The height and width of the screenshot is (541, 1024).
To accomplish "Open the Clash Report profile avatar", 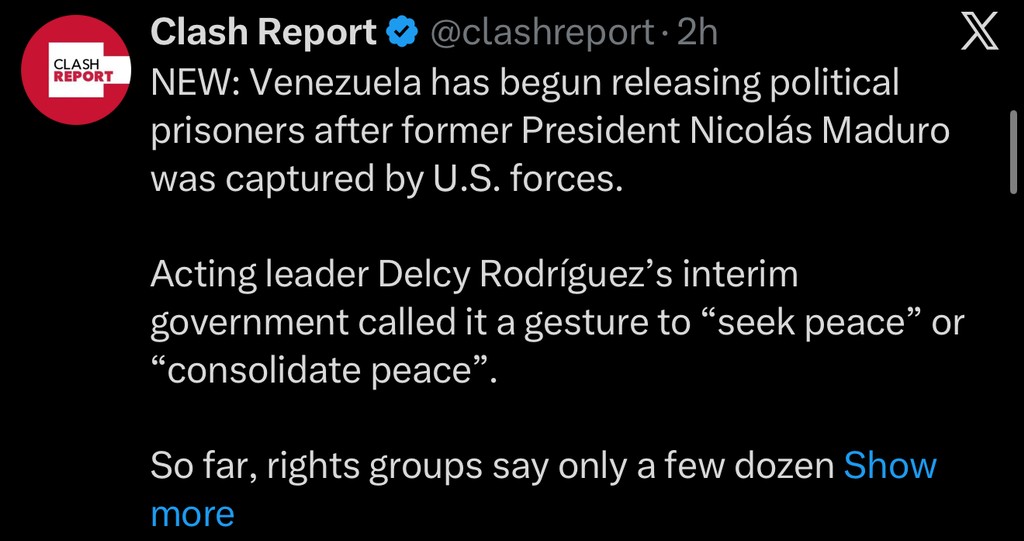I will (76, 70).
